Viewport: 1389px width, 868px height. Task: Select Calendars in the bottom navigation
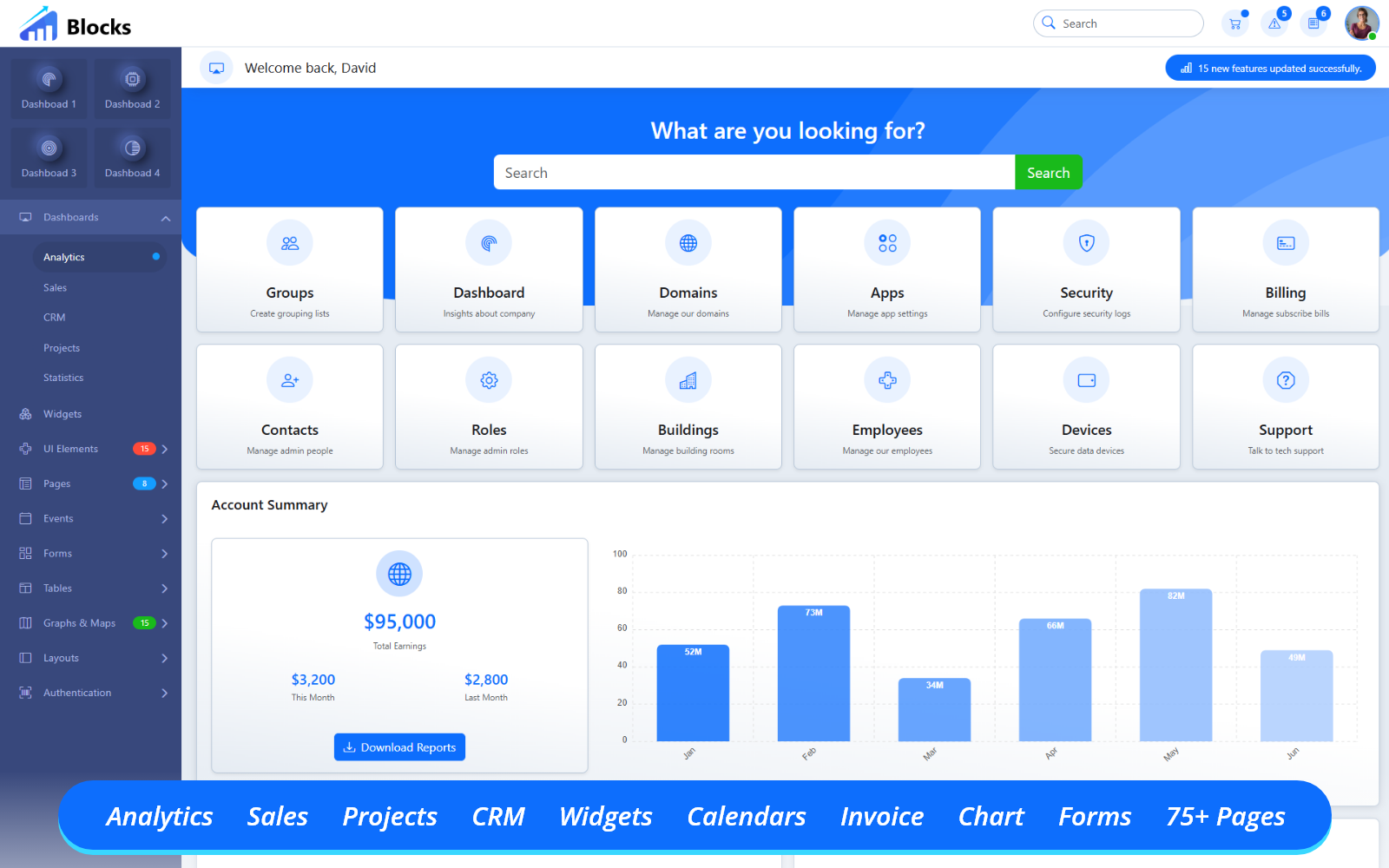point(746,816)
